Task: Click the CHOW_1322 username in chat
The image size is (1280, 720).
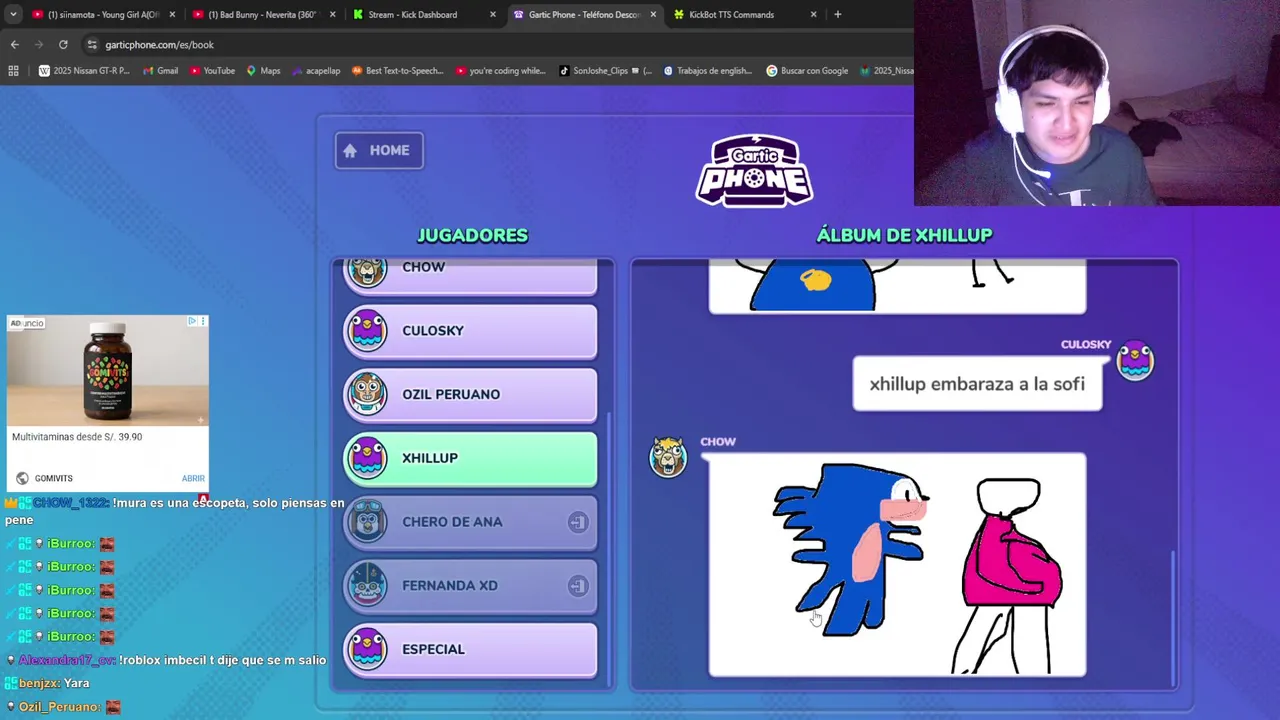Action: coord(70,503)
